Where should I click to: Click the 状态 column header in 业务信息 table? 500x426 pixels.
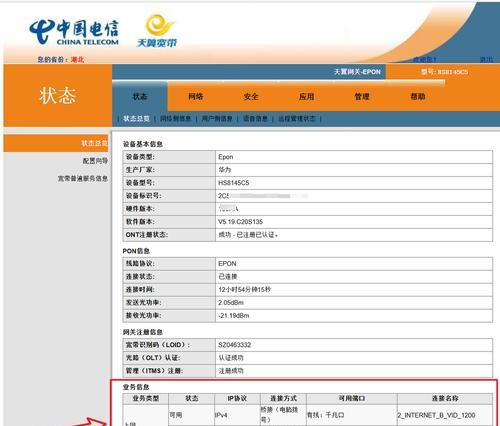(192, 398)
